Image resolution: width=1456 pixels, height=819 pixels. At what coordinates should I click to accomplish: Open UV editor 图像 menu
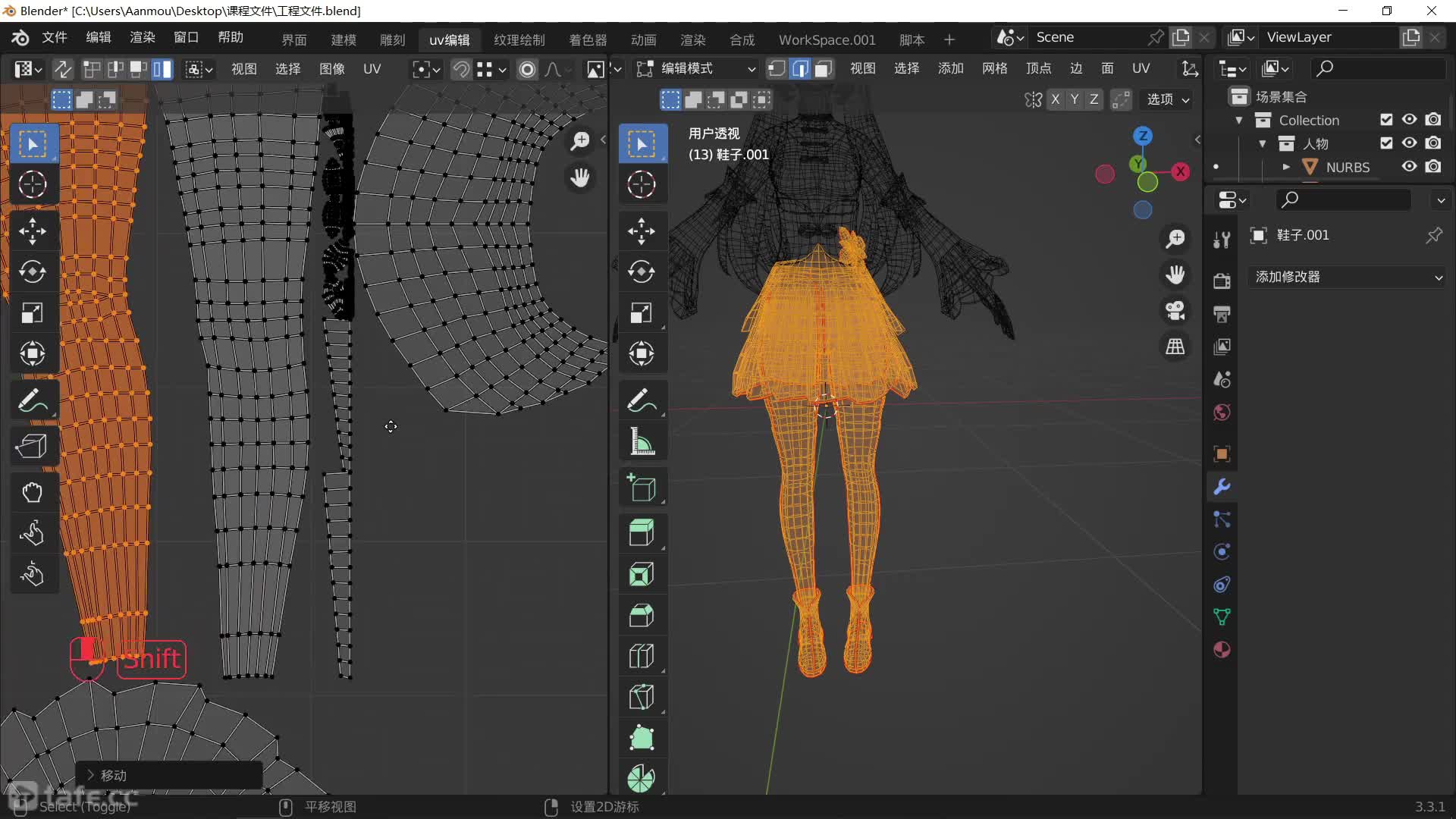click(x=331, y=70)
